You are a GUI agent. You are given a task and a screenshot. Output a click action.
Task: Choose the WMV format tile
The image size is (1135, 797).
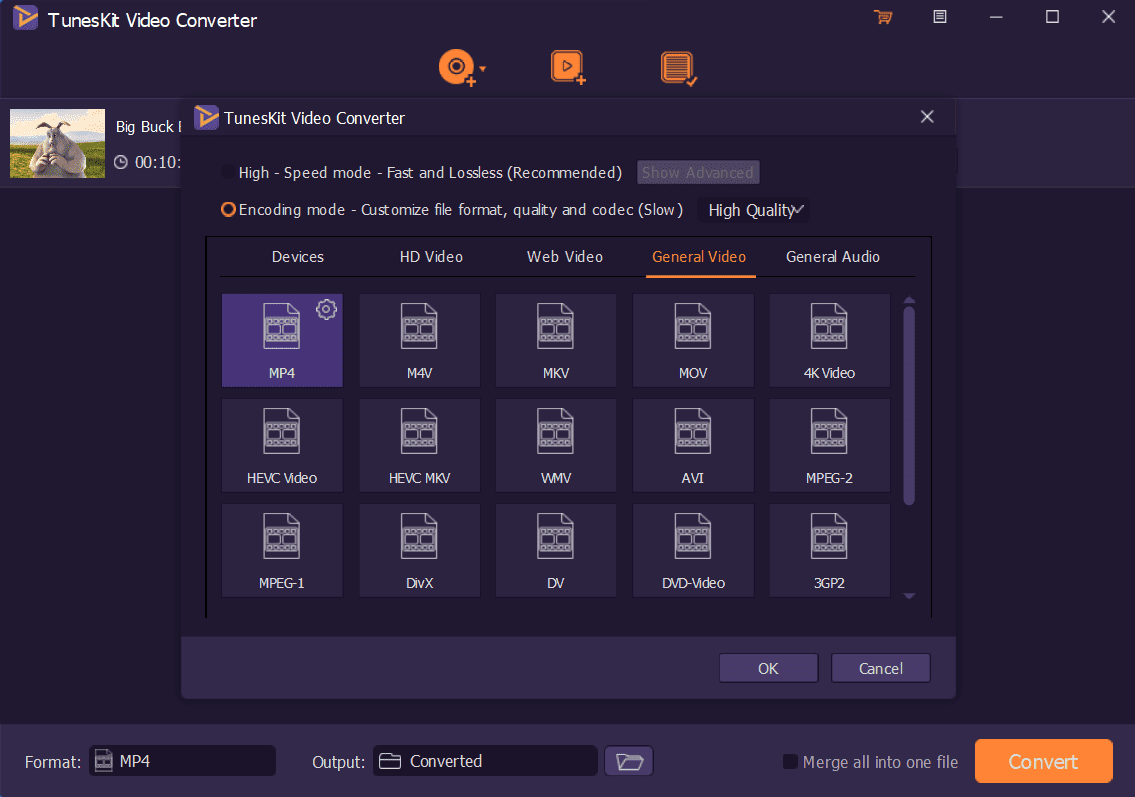click(x=555, y=445)
